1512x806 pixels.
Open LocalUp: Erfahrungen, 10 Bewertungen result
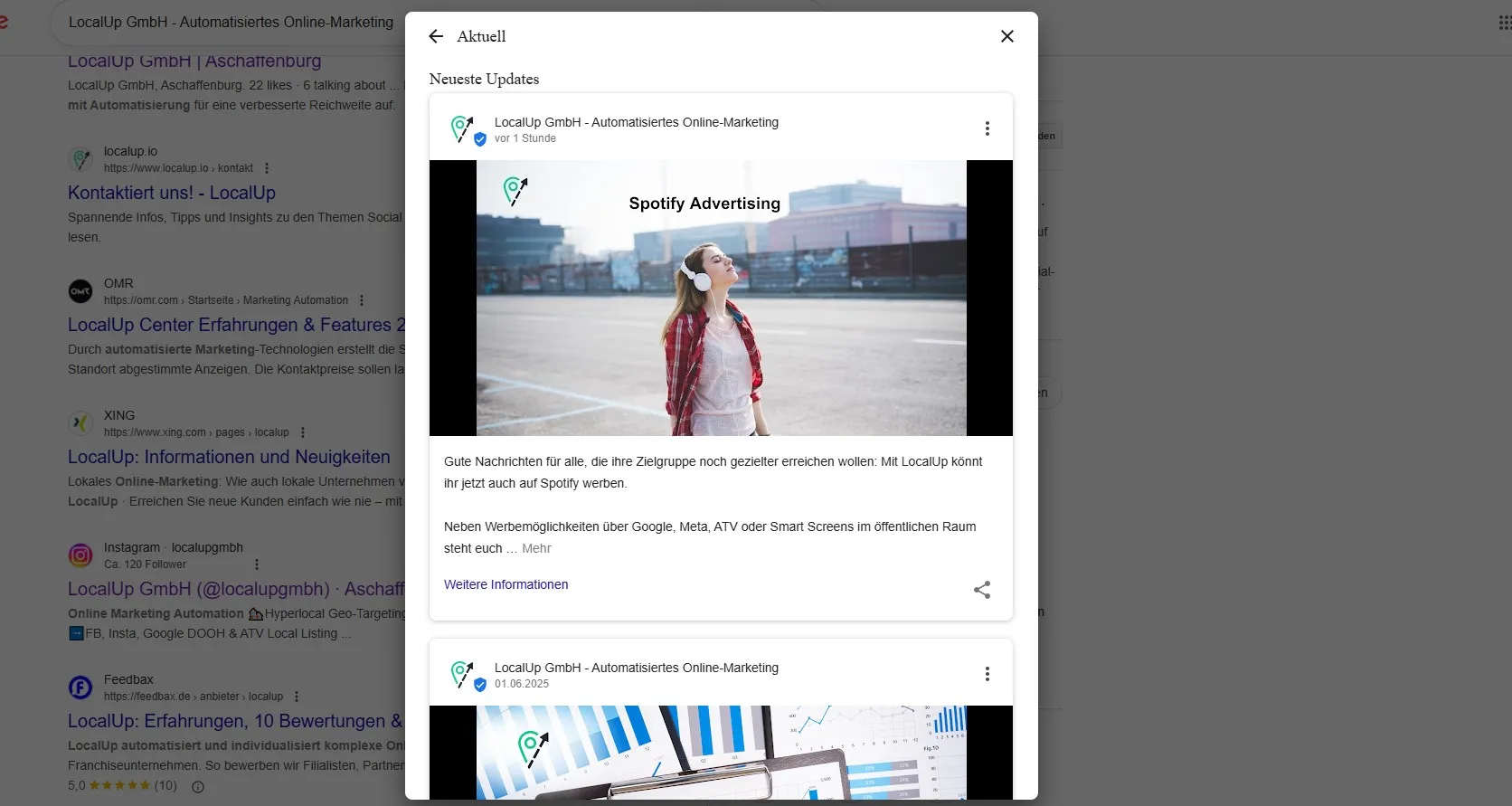pyautogui.click(x=235, y=721)
